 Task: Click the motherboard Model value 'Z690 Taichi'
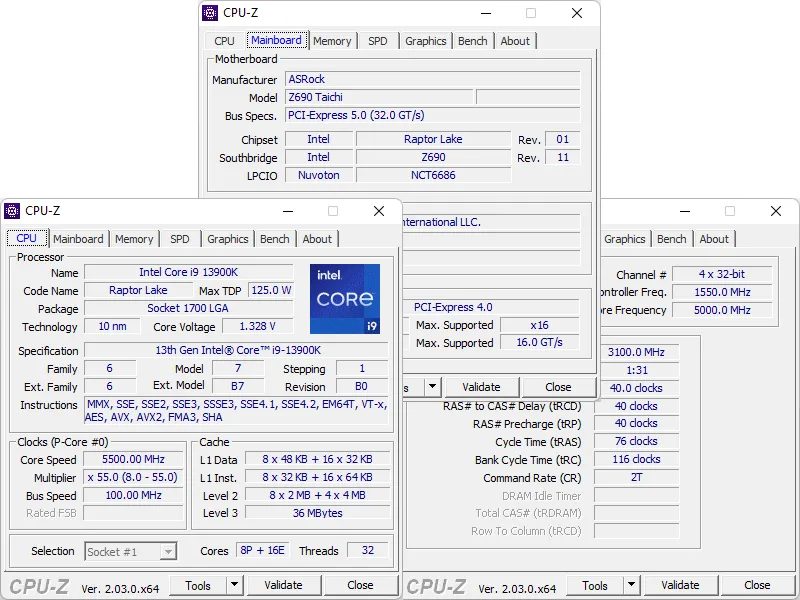click(379, 97)
